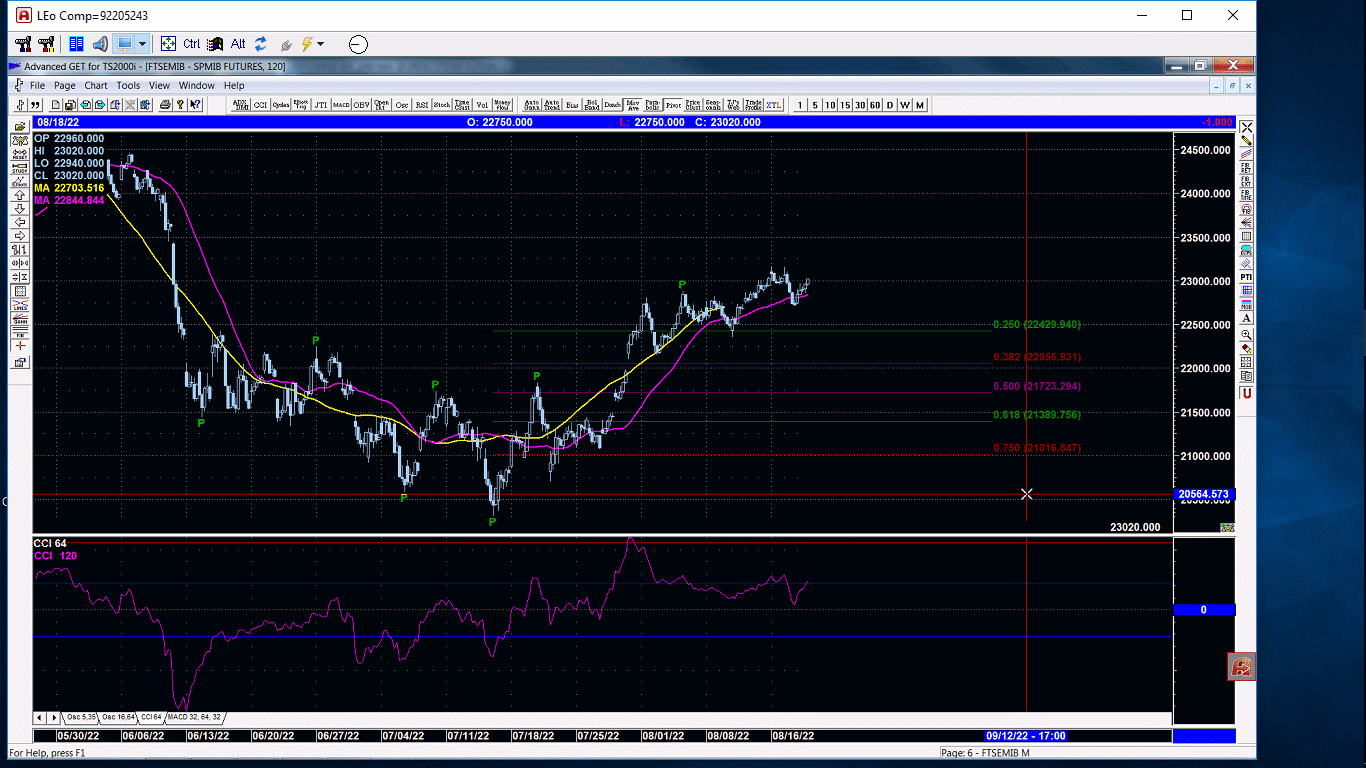
Task: Click the new page icon
Action: click(x=55, y=105)
